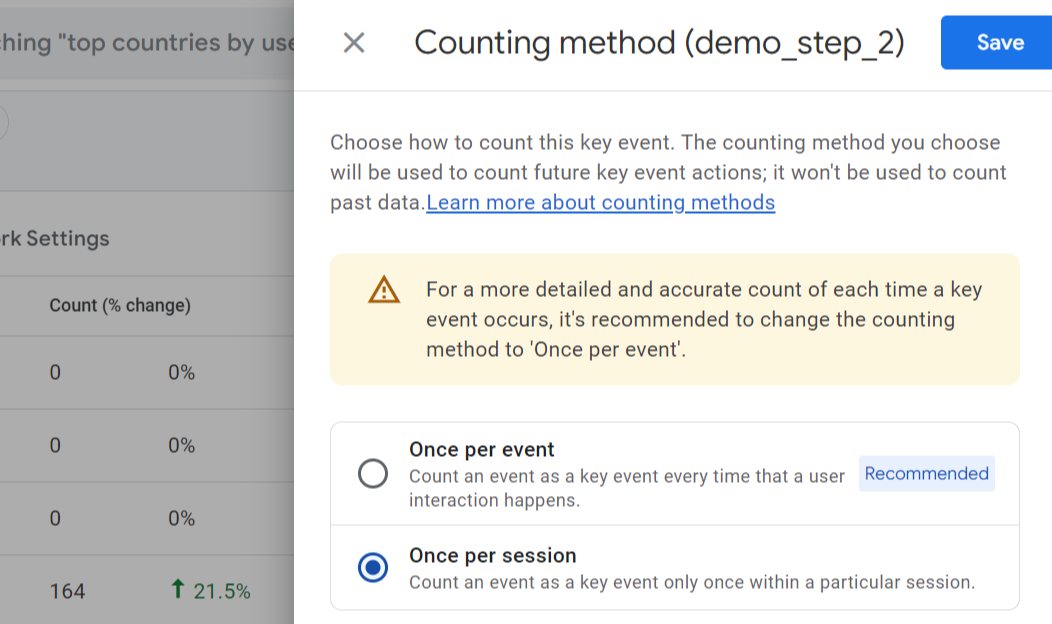Click the first row's 0 count value
Viewport: 1052px width, 624px height.
(55, 373)
